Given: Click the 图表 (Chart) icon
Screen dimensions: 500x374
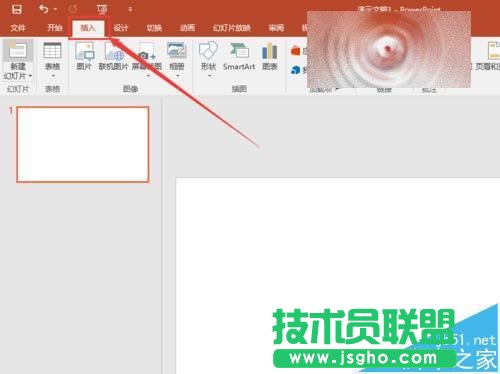Looking at the screenshot, I should pos(269,51).
